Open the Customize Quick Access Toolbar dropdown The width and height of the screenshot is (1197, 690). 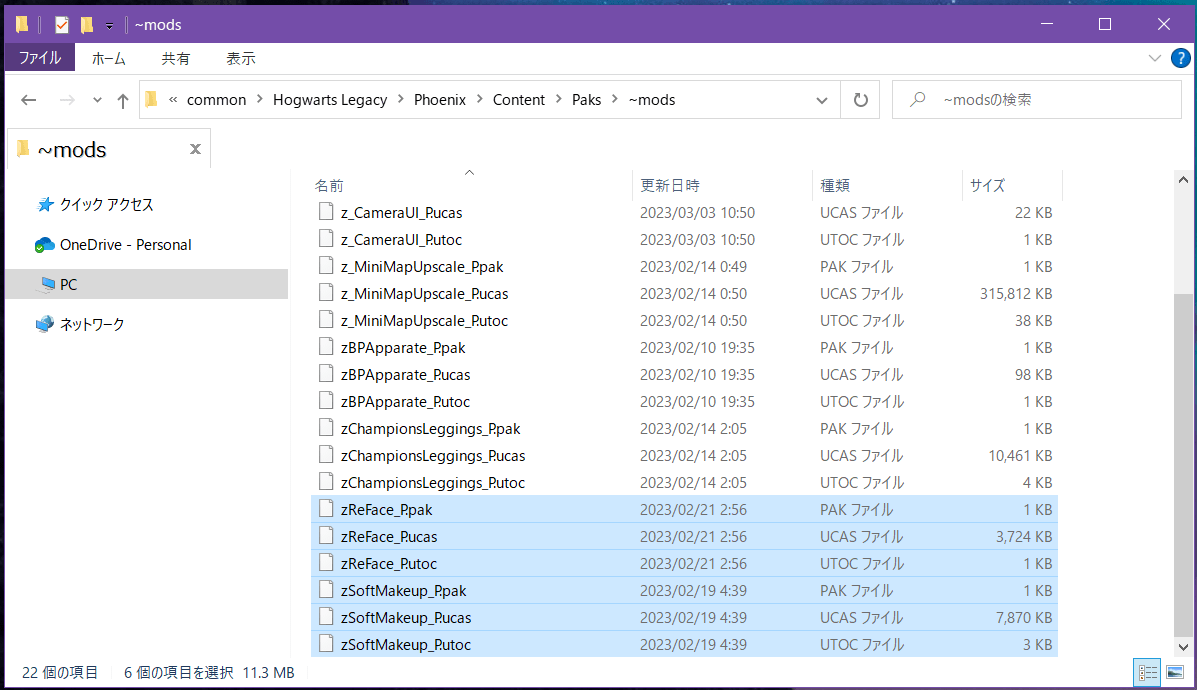[x=109, y=26]
